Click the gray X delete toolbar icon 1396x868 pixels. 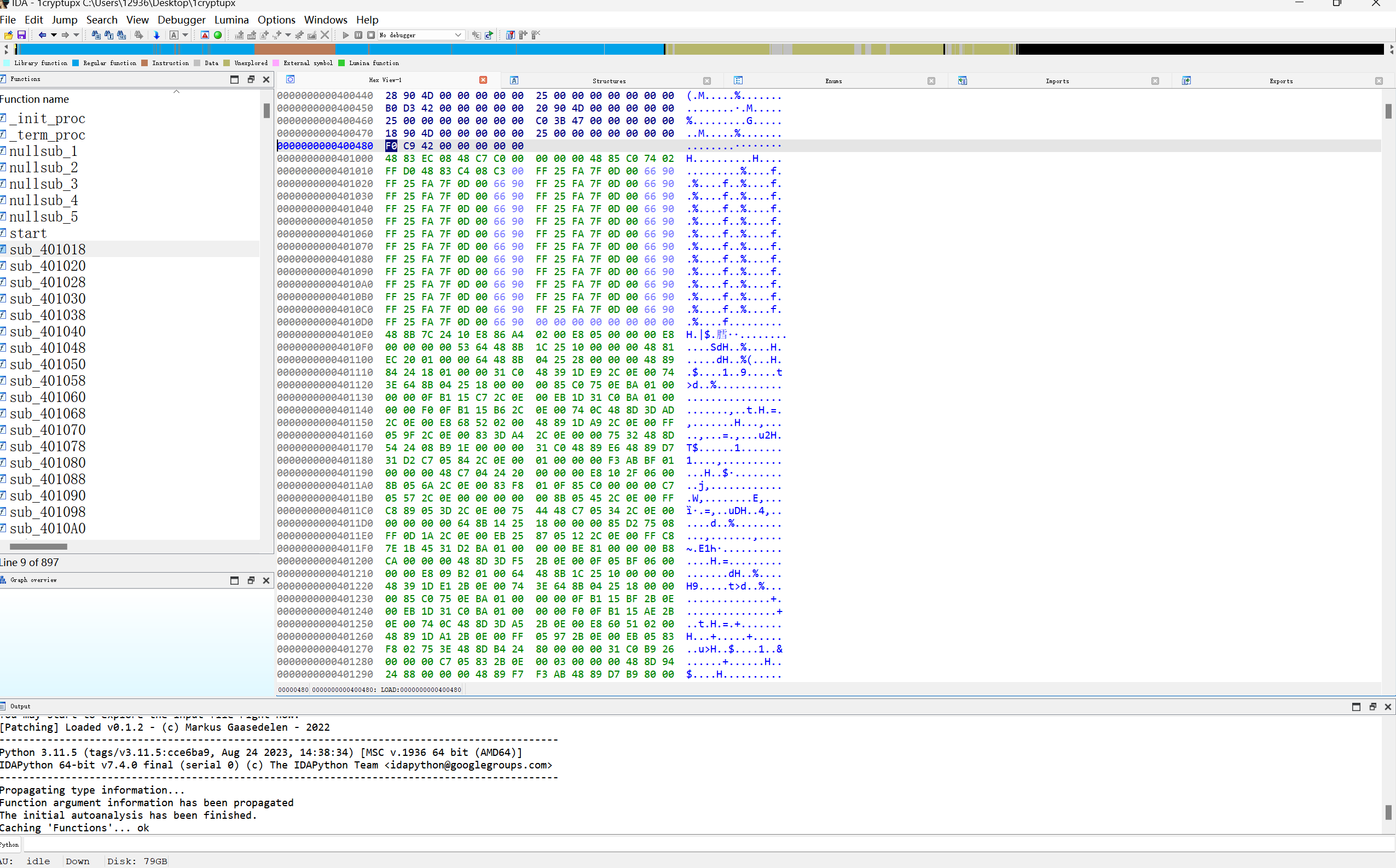[325, 35]
